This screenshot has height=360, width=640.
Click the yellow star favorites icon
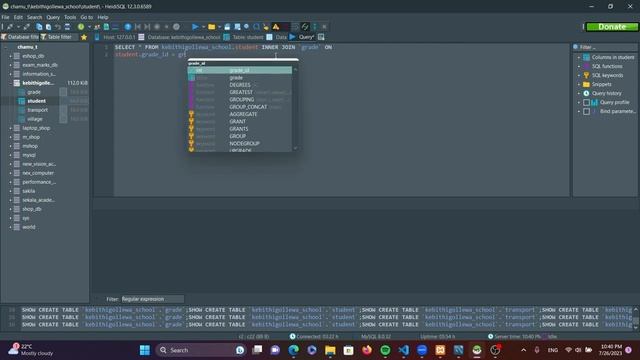pyautogui.click(x=84, y=37)
